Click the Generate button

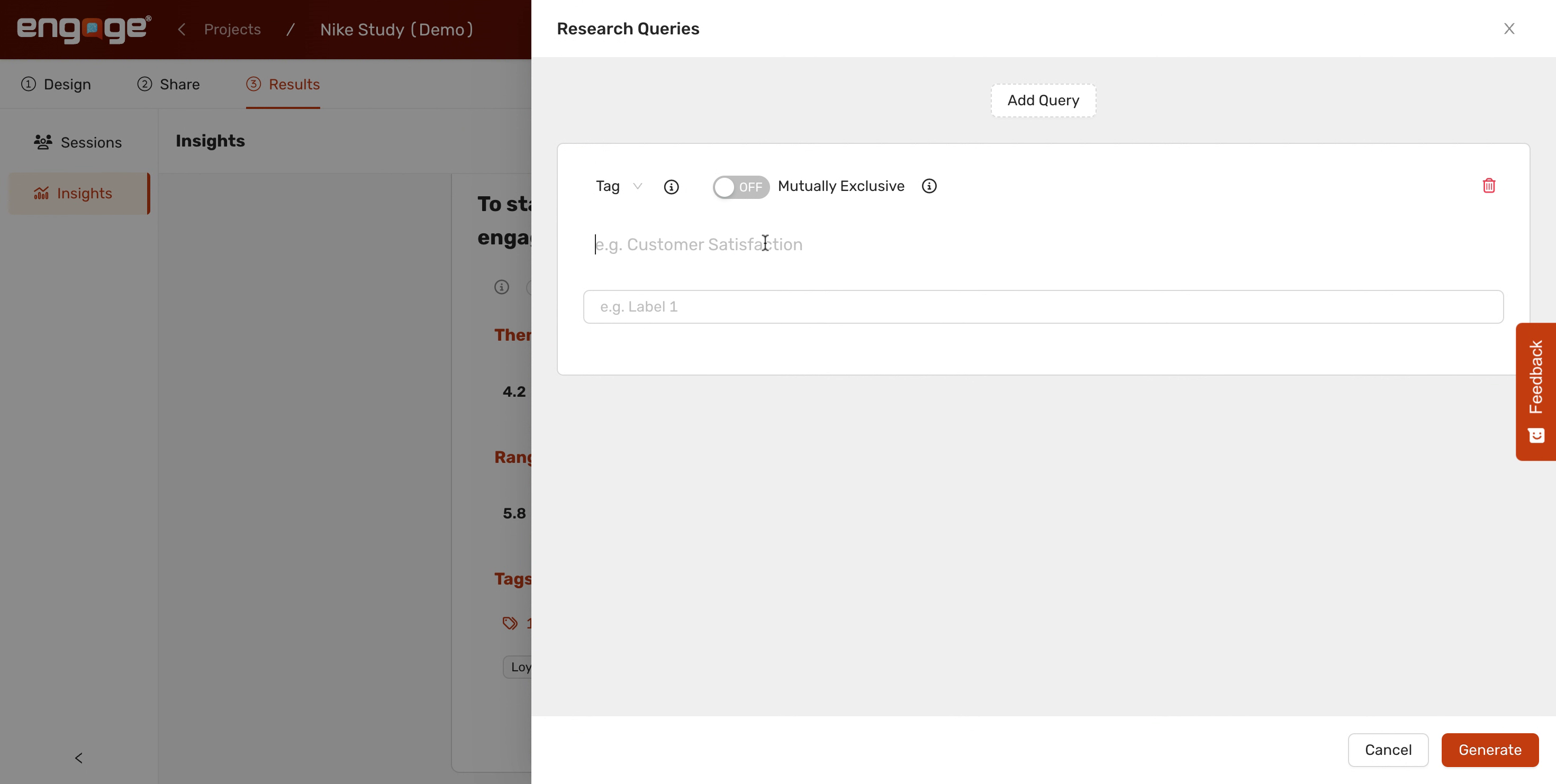pos(1489,750)
